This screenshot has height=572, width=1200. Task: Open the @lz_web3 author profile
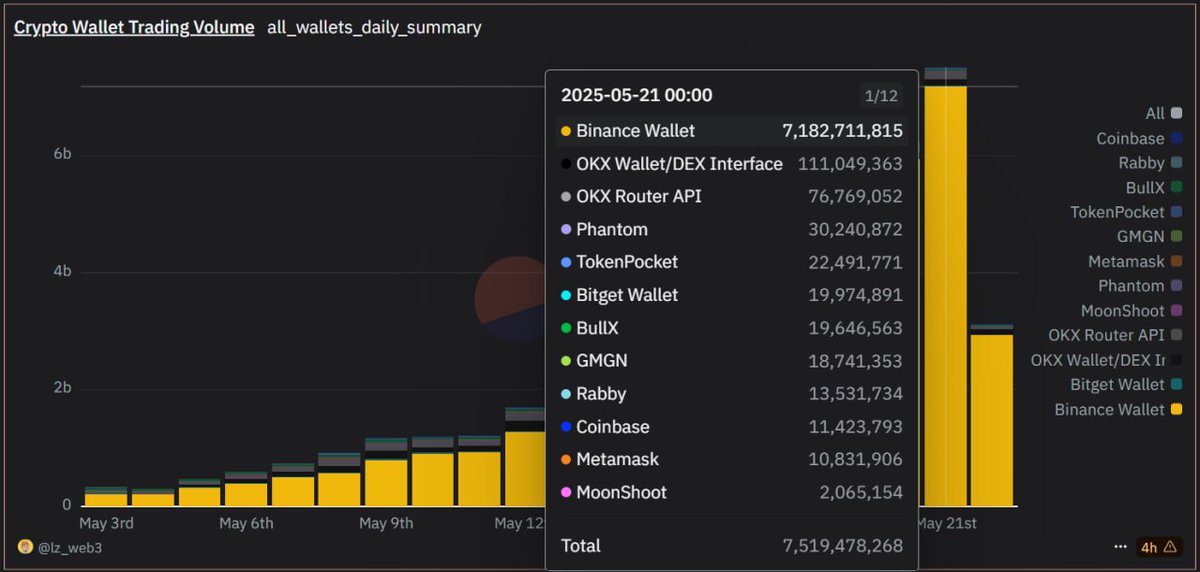coord(69,547)
